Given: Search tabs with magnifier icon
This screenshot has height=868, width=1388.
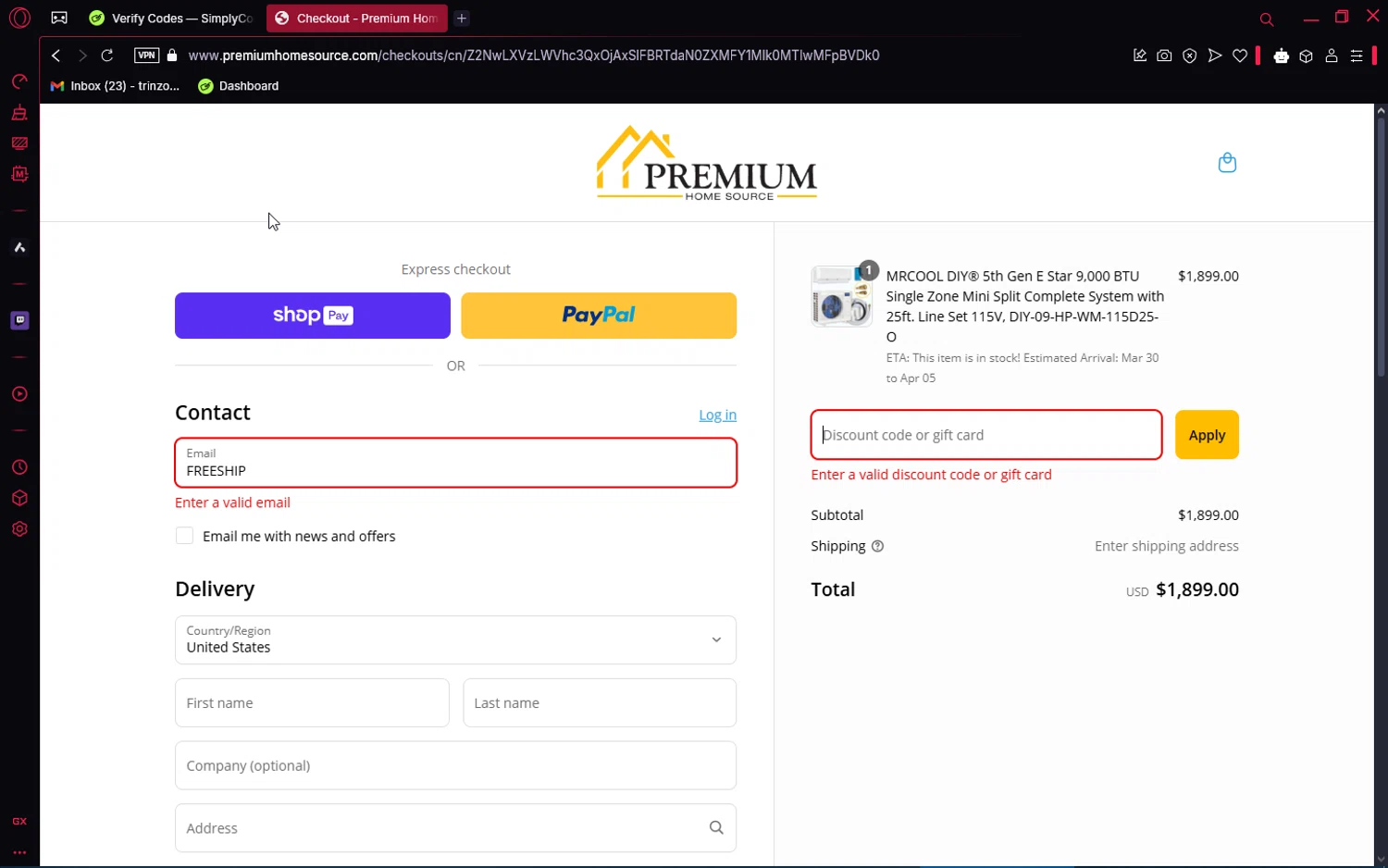Looking at the screenshot, I should [x=1267, y=19].
